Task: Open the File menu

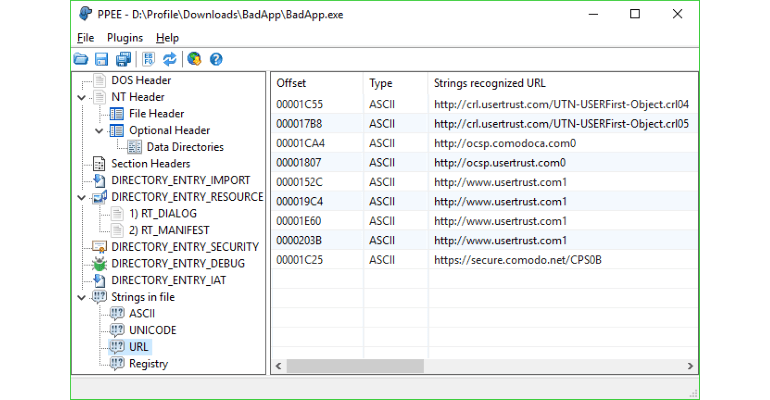Action: tap(85, 37)
